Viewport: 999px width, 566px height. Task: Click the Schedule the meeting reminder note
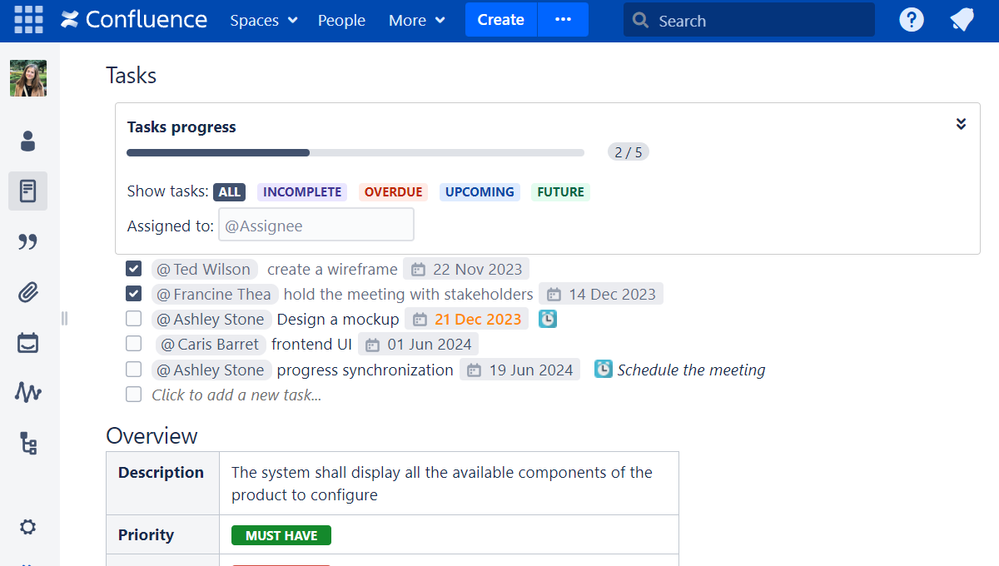[691, 370]
